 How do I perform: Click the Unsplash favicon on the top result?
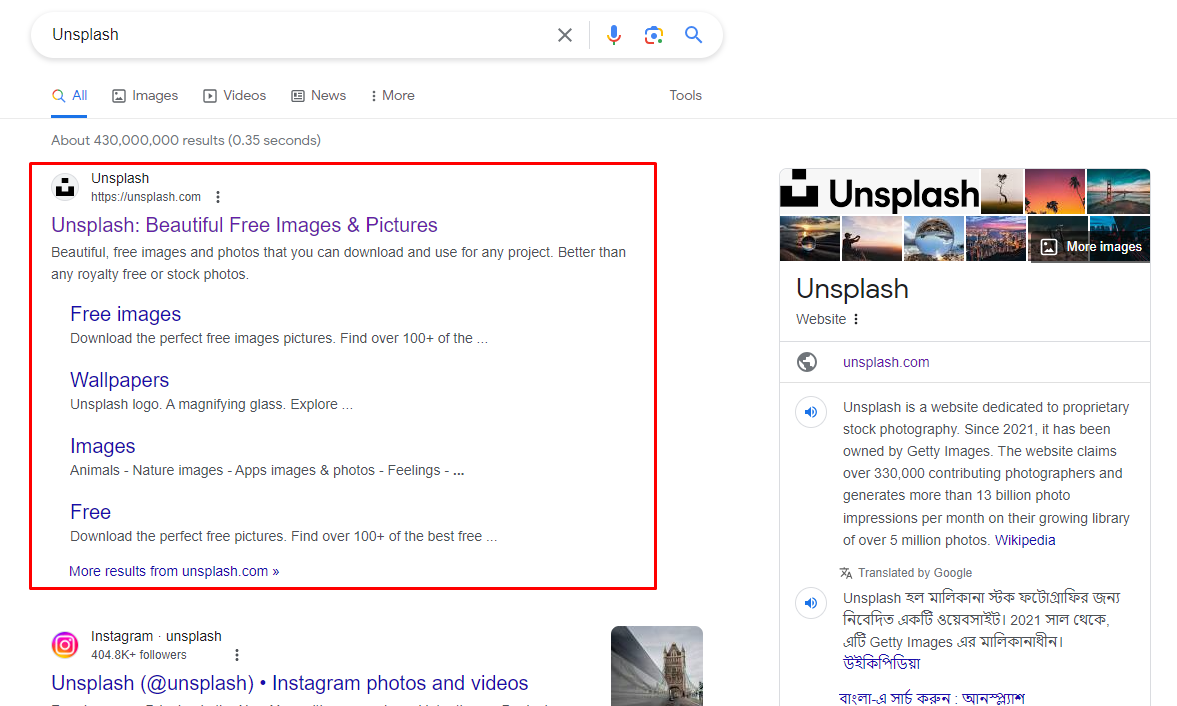click(64, 187)
